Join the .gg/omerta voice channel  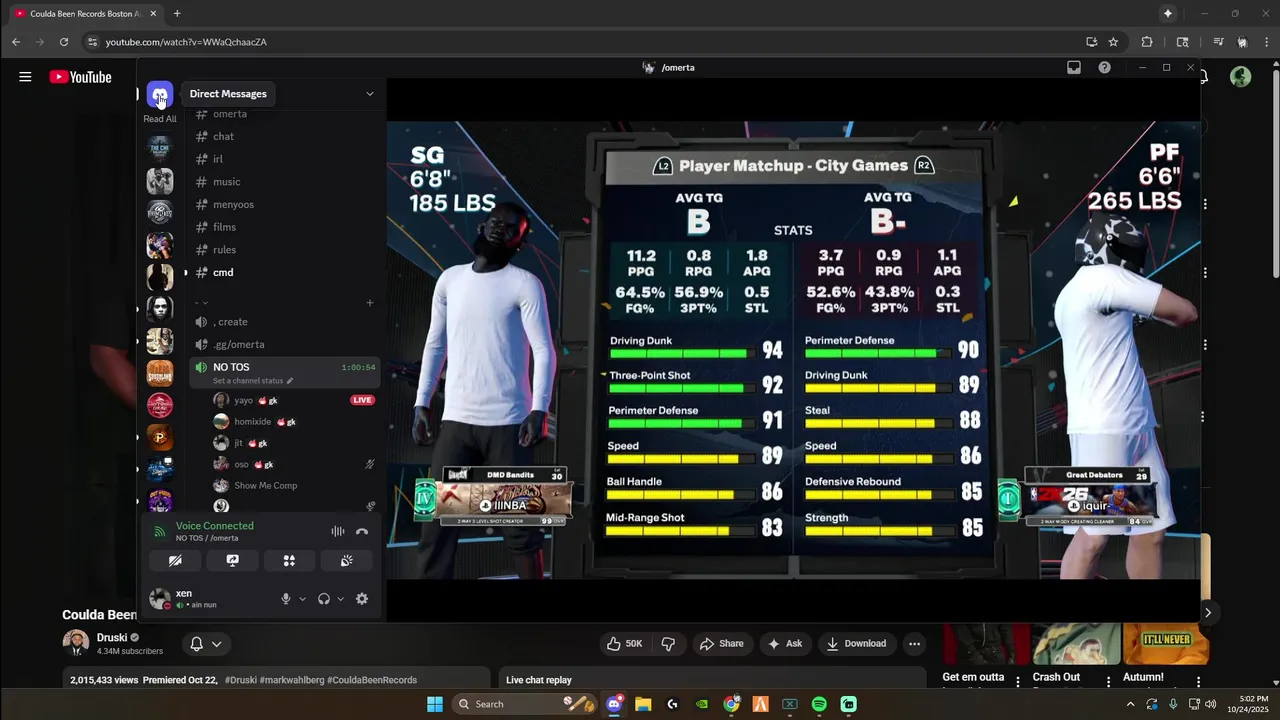point(285,344)
